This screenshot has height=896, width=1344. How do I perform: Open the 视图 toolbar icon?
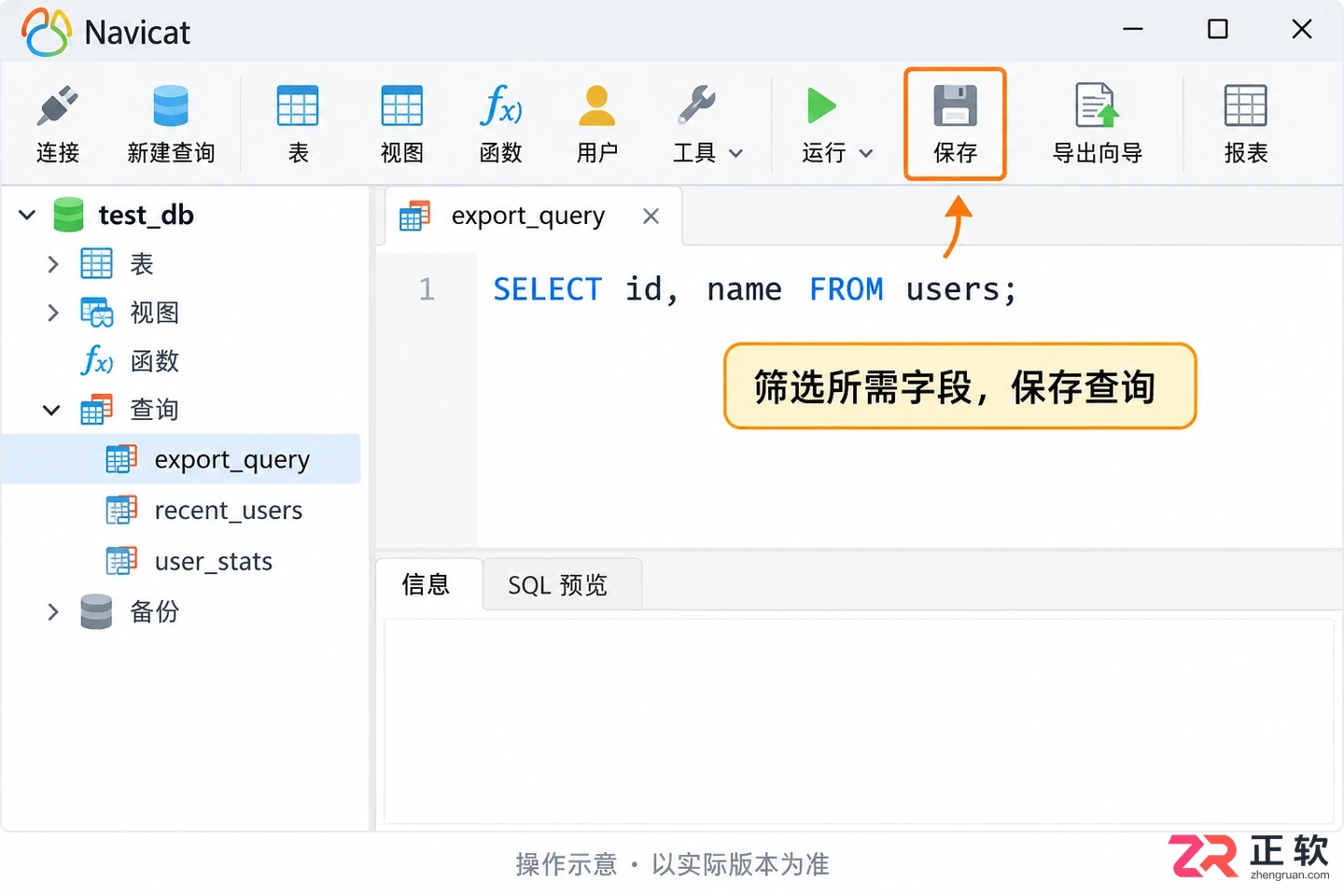(x=402, y=105)
